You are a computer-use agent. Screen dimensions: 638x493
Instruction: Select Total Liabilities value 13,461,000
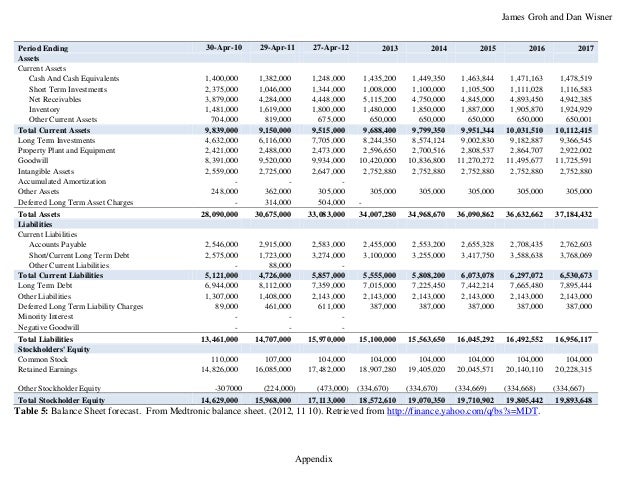[x=220, y=339]
